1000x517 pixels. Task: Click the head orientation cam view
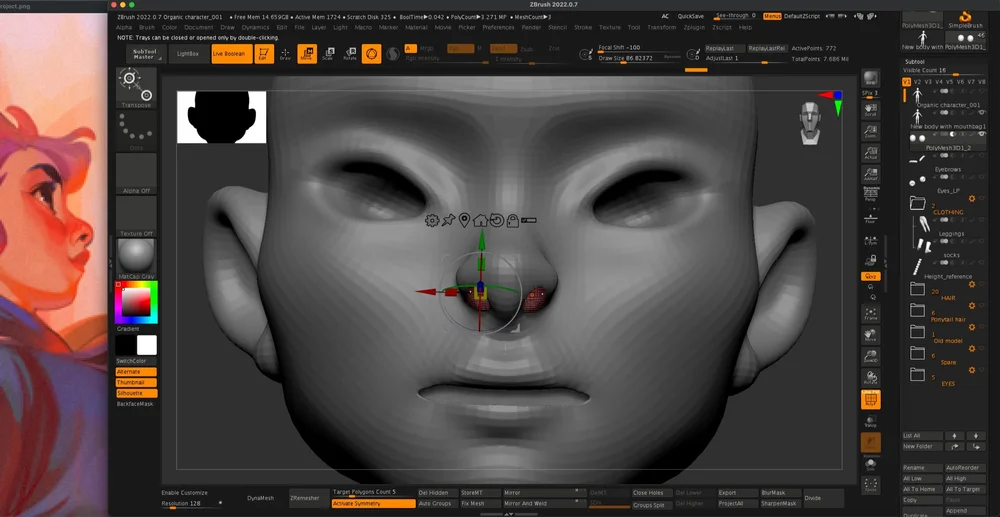810,123
